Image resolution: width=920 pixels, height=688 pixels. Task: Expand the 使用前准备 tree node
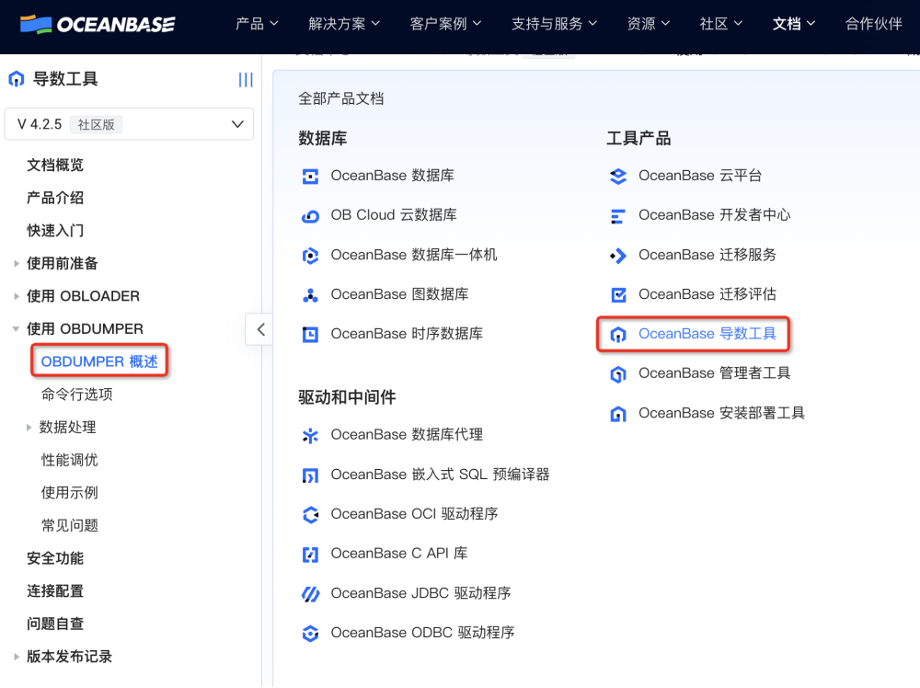pyautogui.click(x=16, y=264)
